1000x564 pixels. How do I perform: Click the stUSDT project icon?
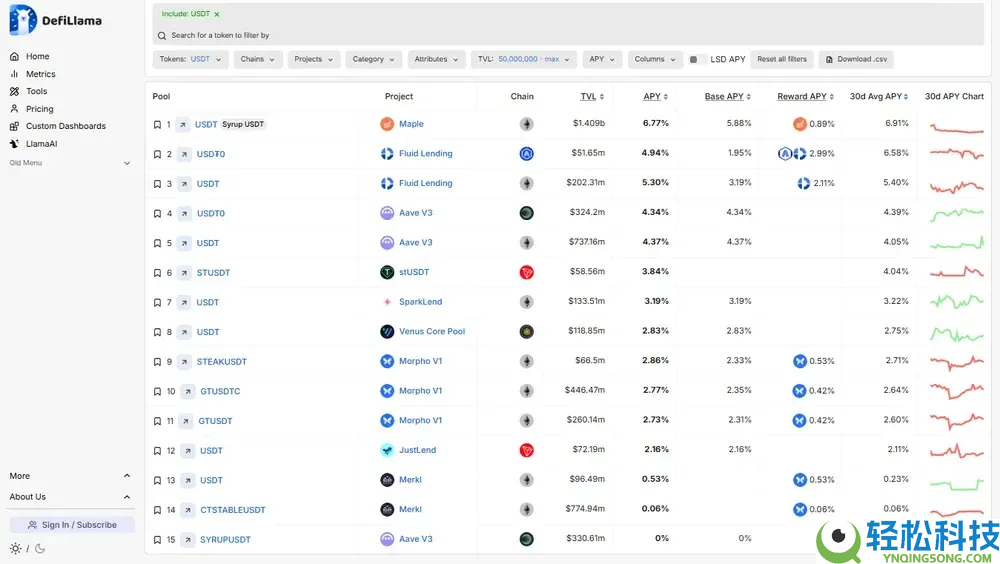pos(387,272)
